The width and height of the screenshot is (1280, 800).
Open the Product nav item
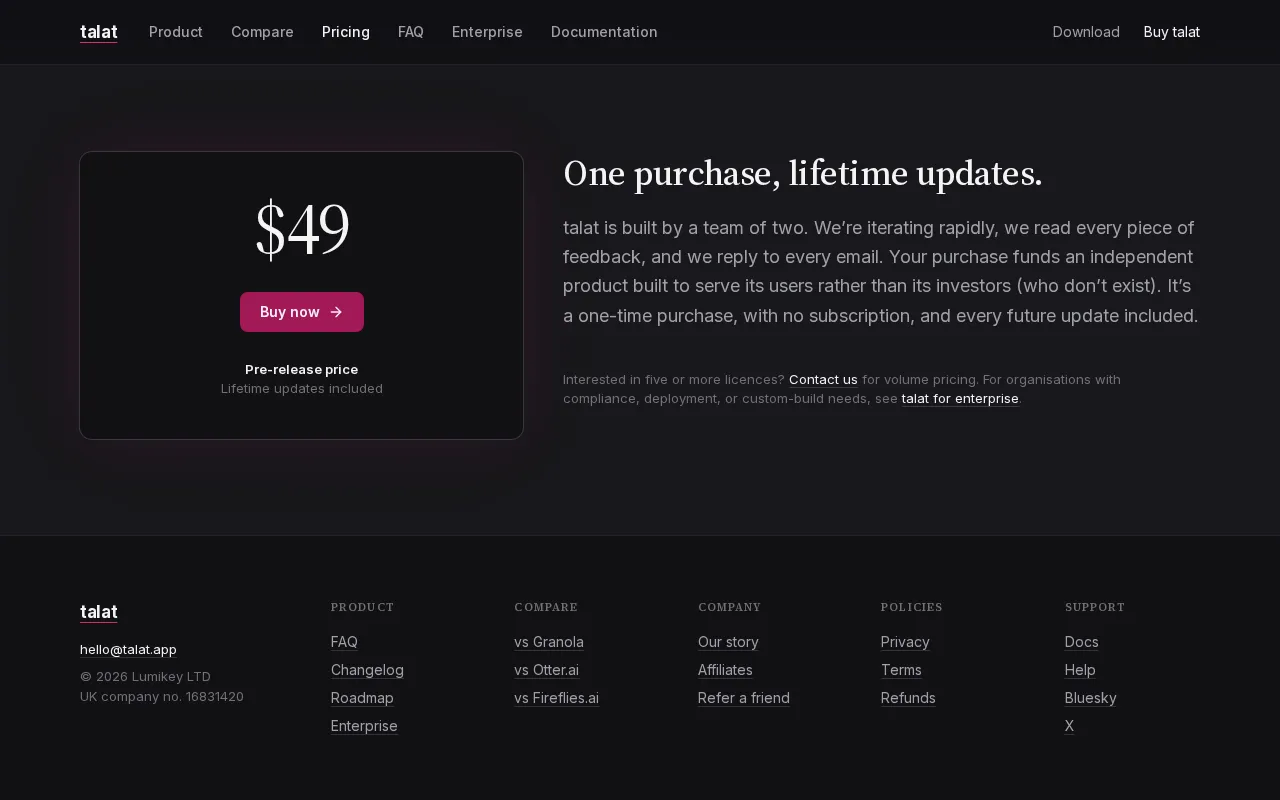[176, 32]
